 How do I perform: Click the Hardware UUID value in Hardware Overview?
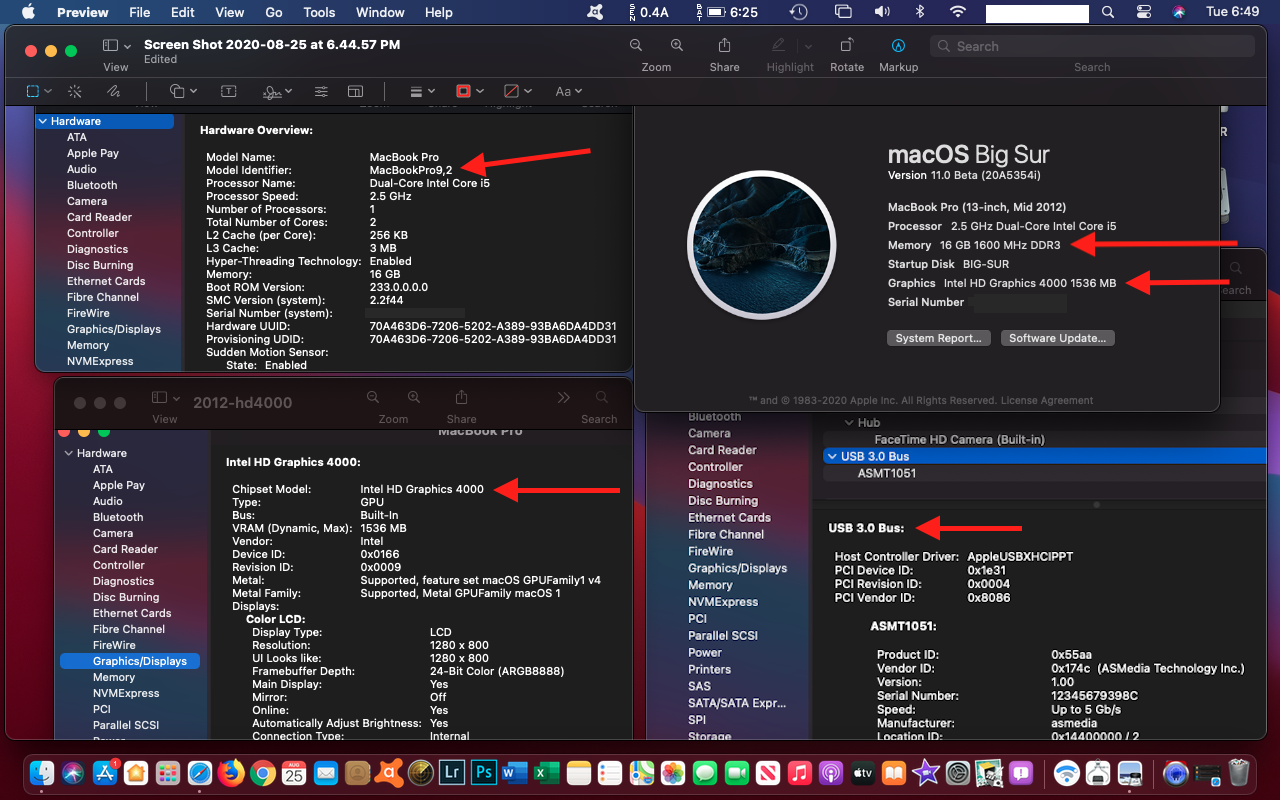click(x=493, y=326)
